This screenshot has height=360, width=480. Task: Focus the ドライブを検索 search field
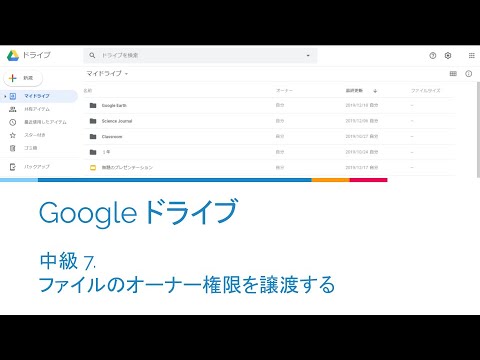[x=200, y=55]
